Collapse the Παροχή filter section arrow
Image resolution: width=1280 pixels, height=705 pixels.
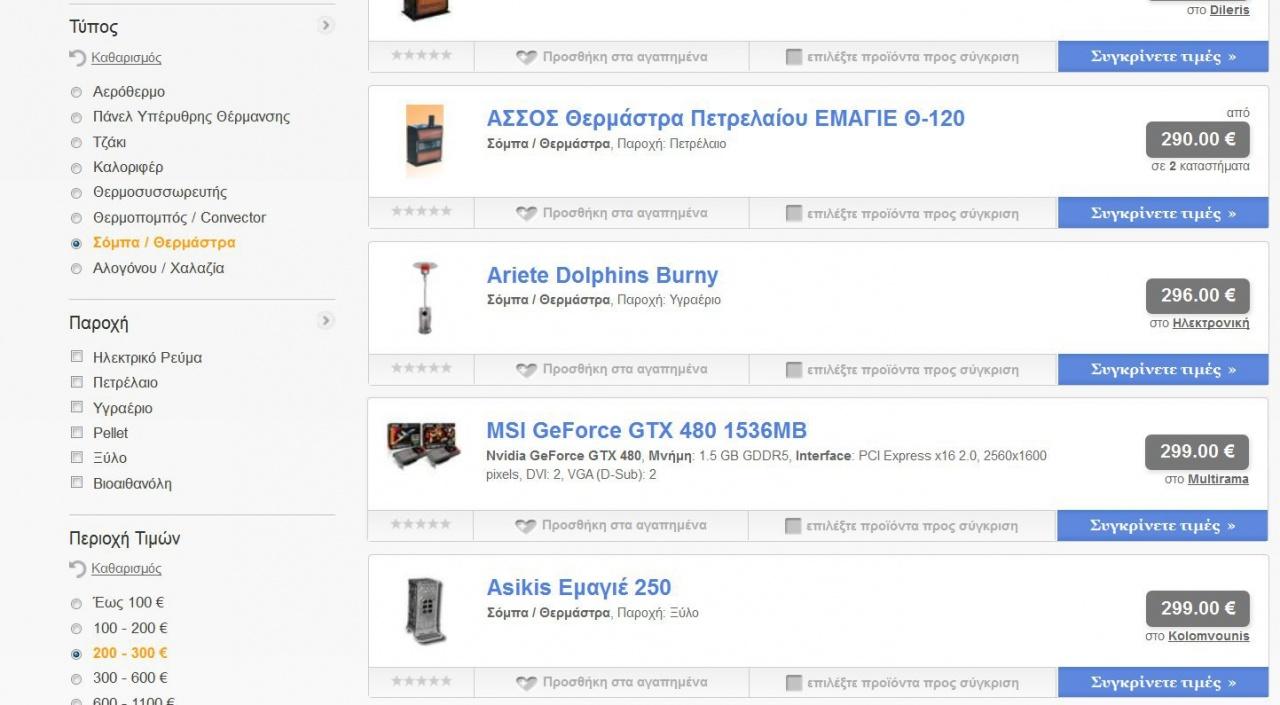[326, 321]
